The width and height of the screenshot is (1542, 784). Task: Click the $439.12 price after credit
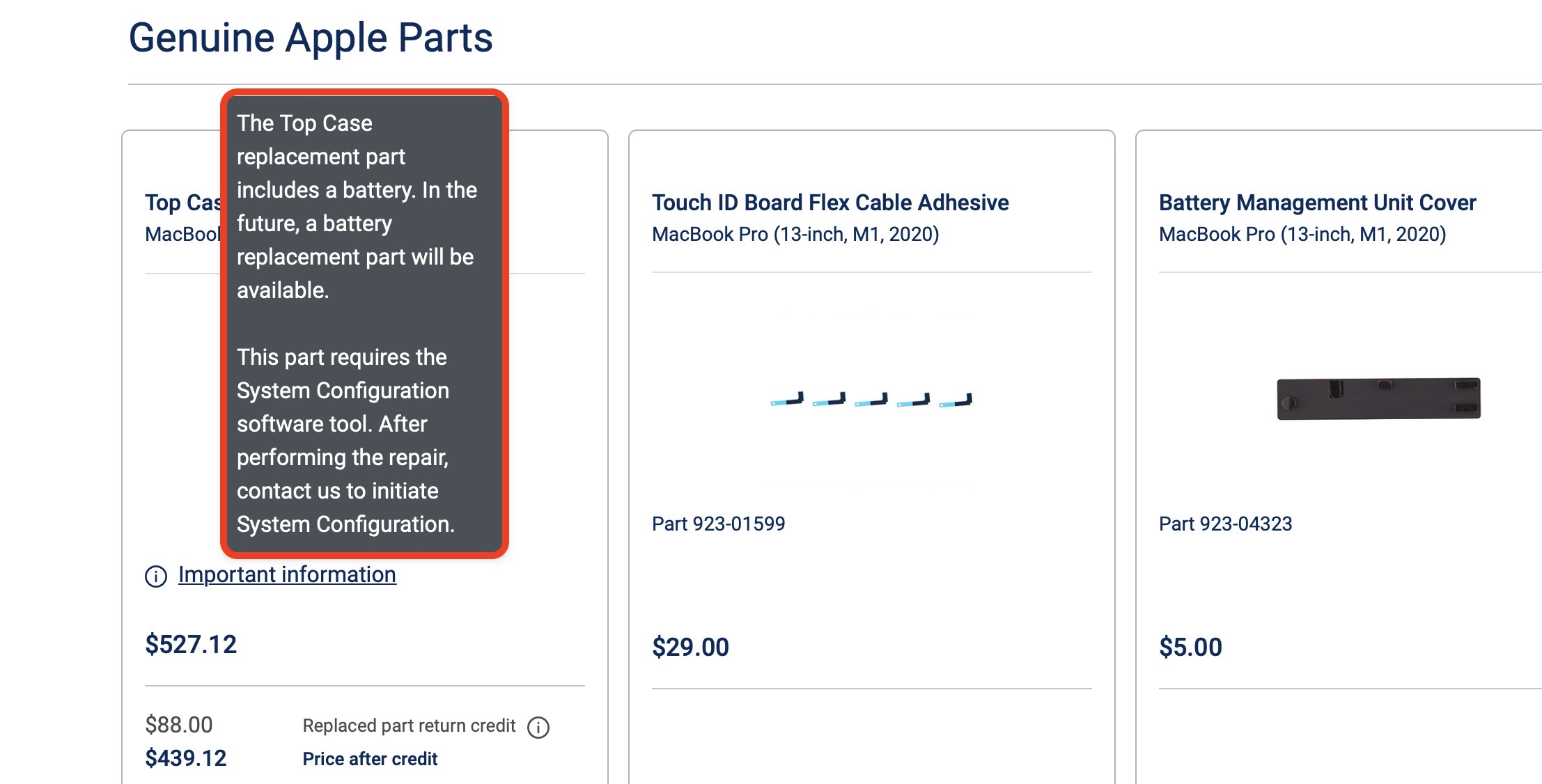coord(186,758)
